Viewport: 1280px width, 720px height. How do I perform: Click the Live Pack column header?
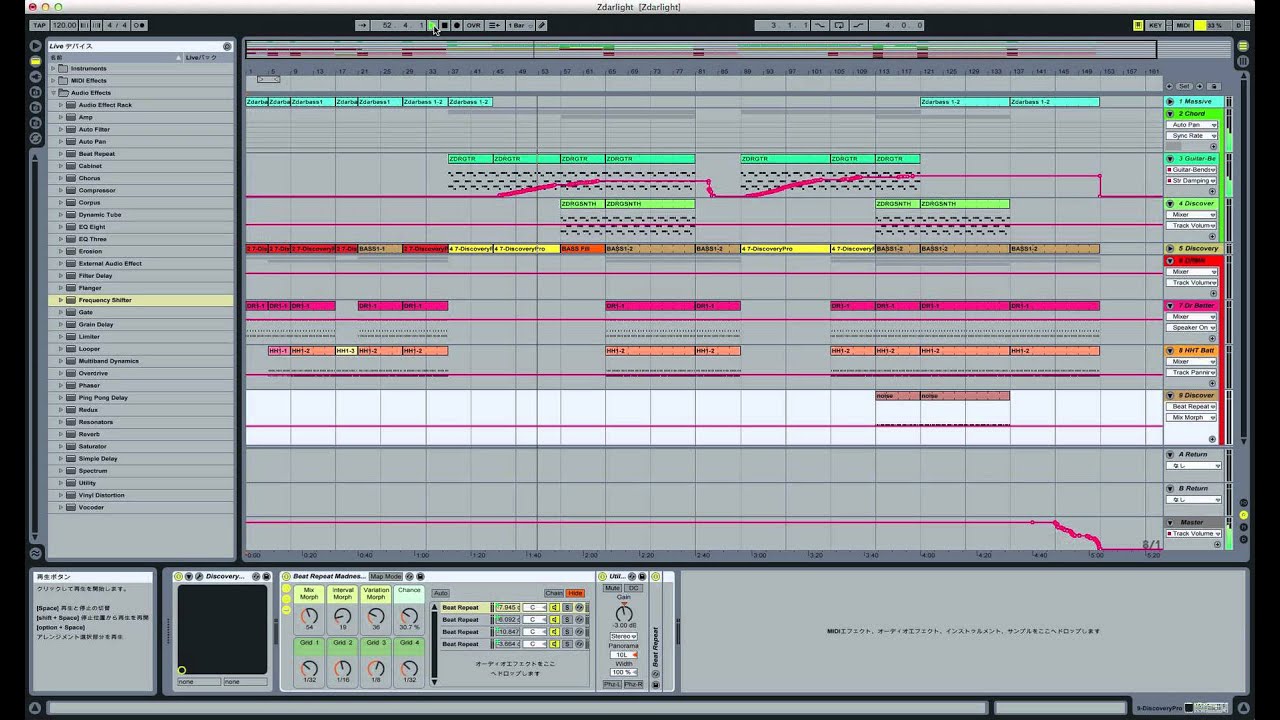coord(208,57)
